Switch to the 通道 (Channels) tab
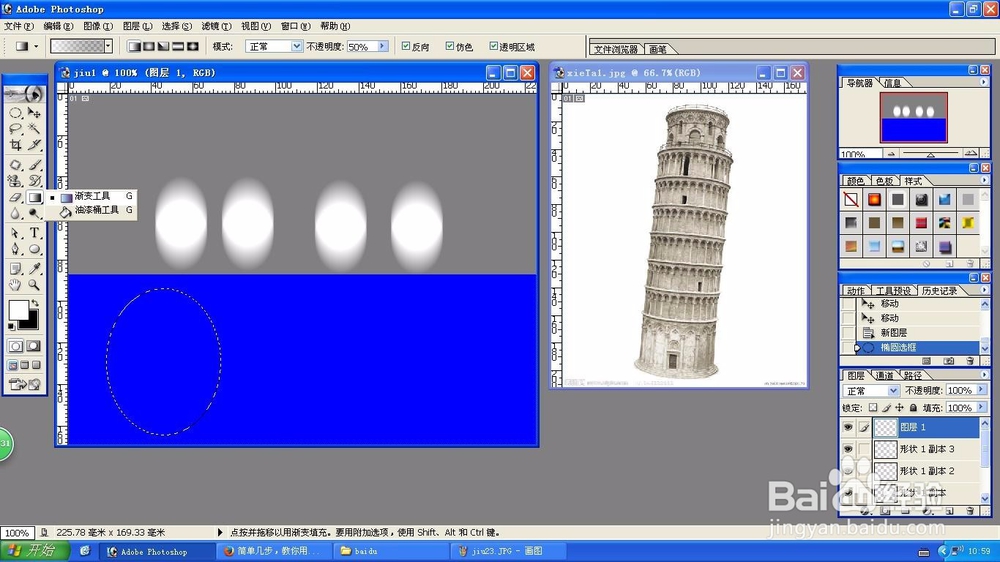The width and height of the screenshot is (1000, 562). click(884, 375)
